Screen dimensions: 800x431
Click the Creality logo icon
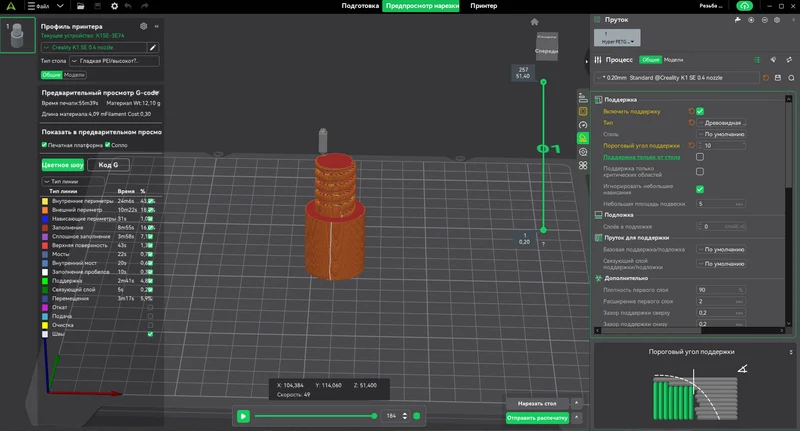11,6
